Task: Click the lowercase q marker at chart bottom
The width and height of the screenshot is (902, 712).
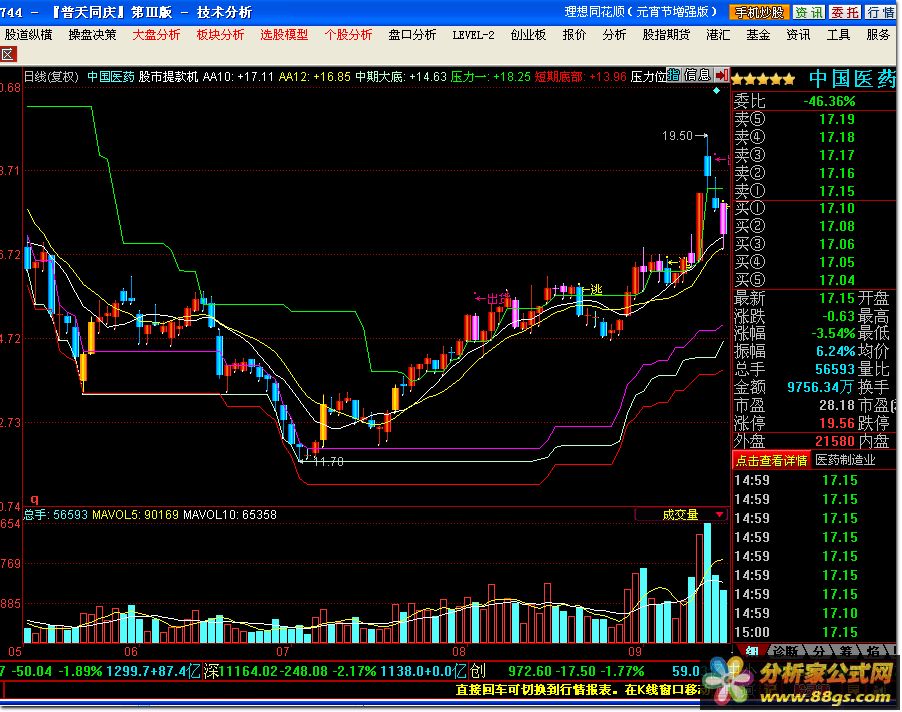Action: tap(34, 499)
